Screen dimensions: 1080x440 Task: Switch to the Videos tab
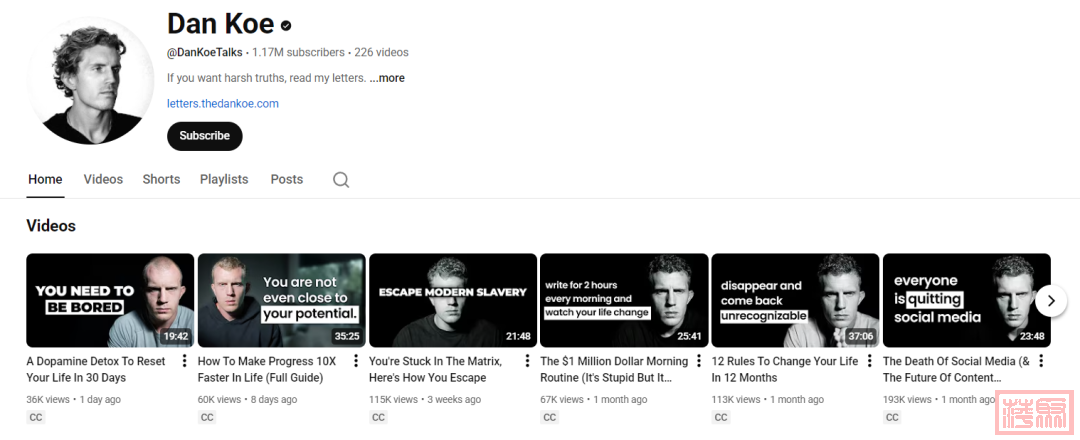103,180
